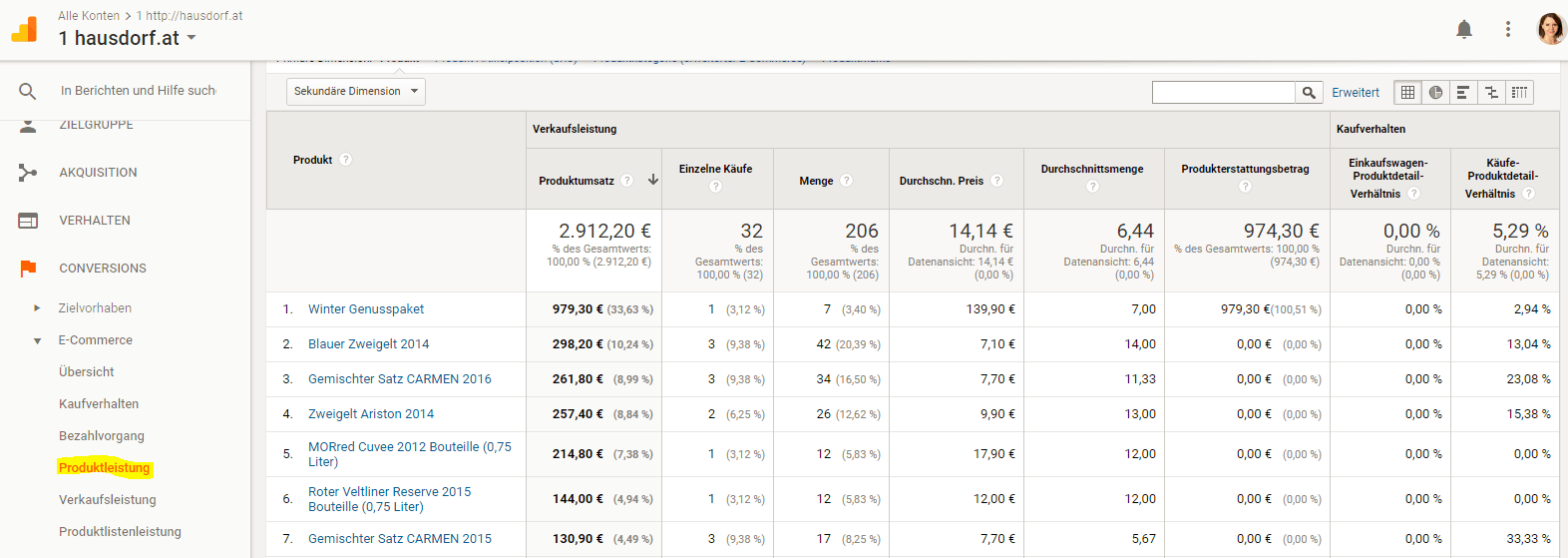The height and width of the screenshot is (558, 1568).
Task: Click the notifications bell icon
Action: point(1463,29)
